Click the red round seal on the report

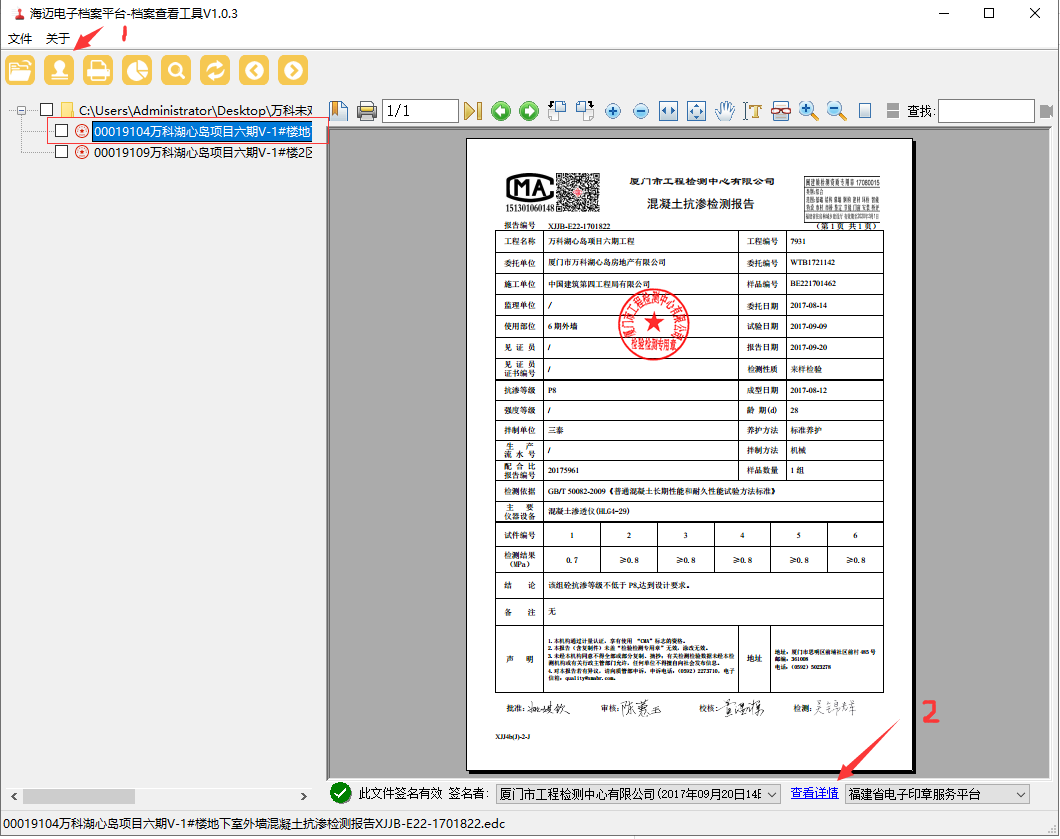click(x=654, y=323)
